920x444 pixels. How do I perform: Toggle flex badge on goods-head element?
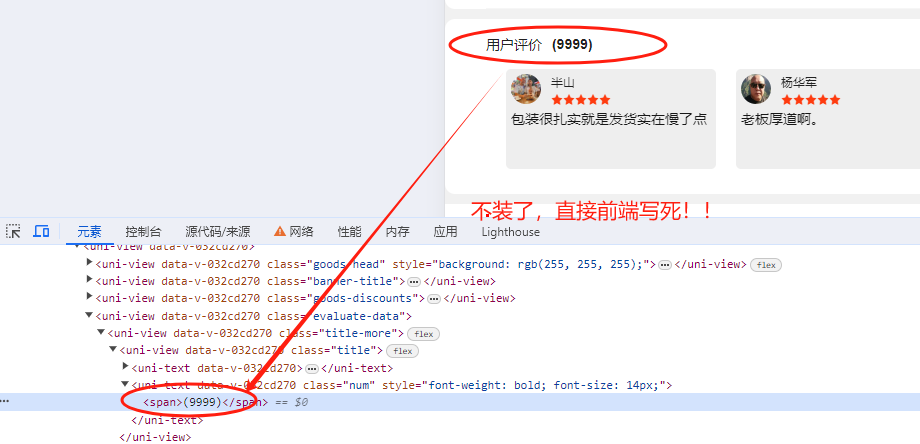[x=766, y=265]
